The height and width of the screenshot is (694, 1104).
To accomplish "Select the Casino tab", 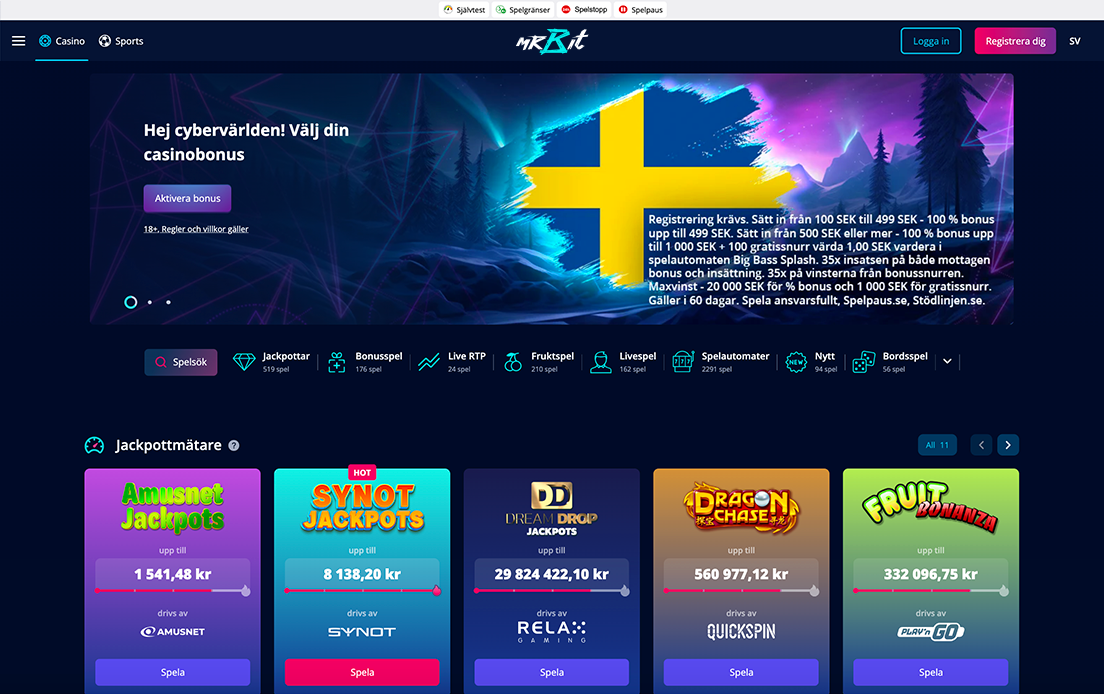I will pyautogui.click(x=62, y=41).
